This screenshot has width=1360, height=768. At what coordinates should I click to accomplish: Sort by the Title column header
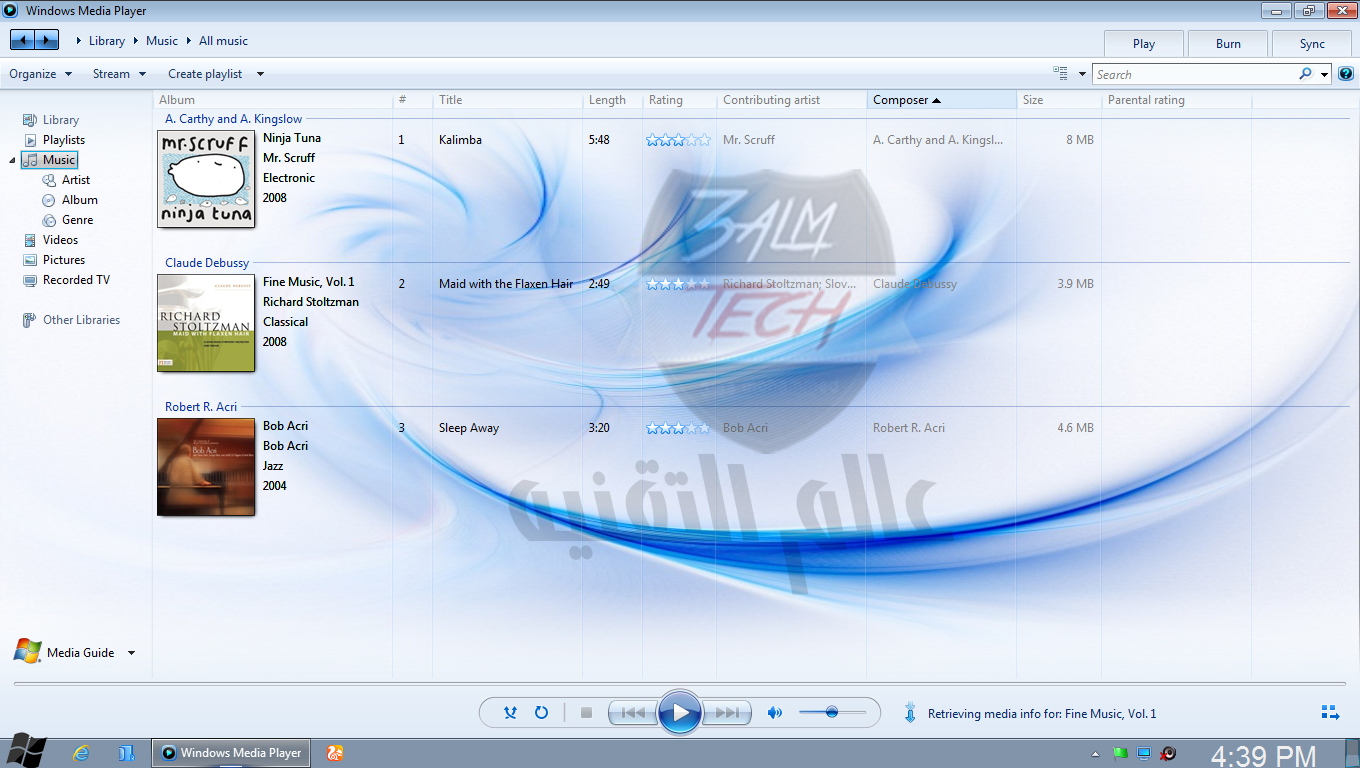507,100
